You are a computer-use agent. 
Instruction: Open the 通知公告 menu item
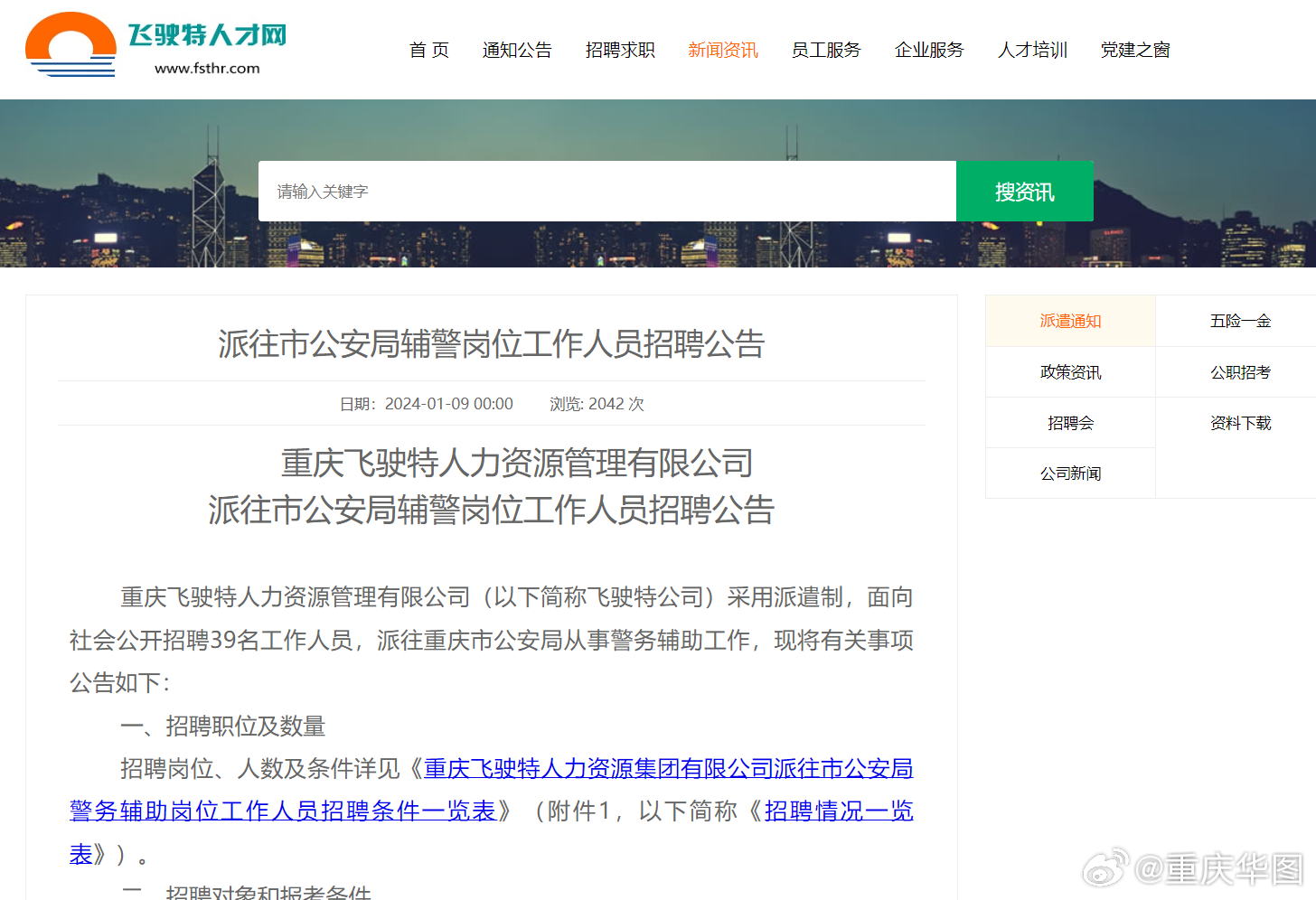517,50
